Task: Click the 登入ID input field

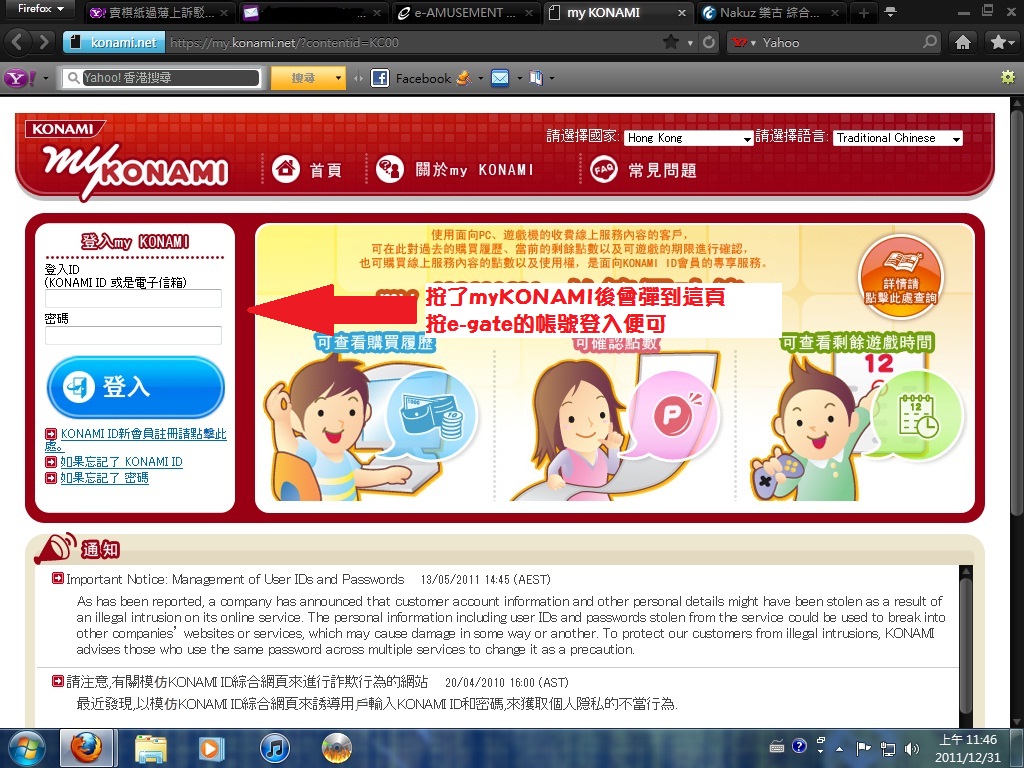Action: [x=133, y=298]
